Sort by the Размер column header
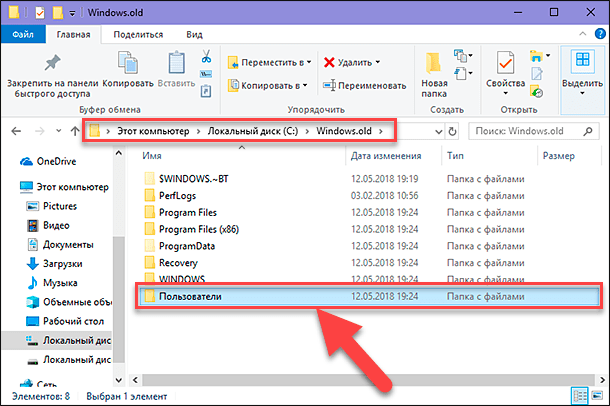Viewport: 610px width, 406px height. point(559,156)
